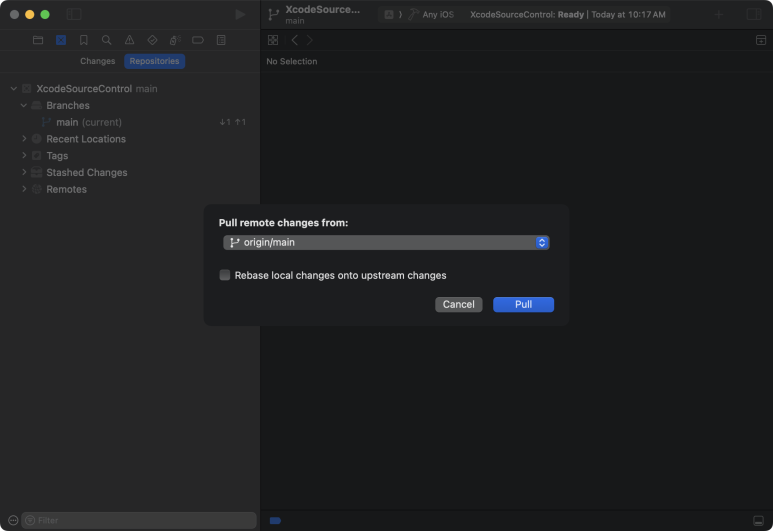This screenshot has height=531, width=773.
Task: Open the Breakpoint navigator icon
Action: (x=198, y=40)
